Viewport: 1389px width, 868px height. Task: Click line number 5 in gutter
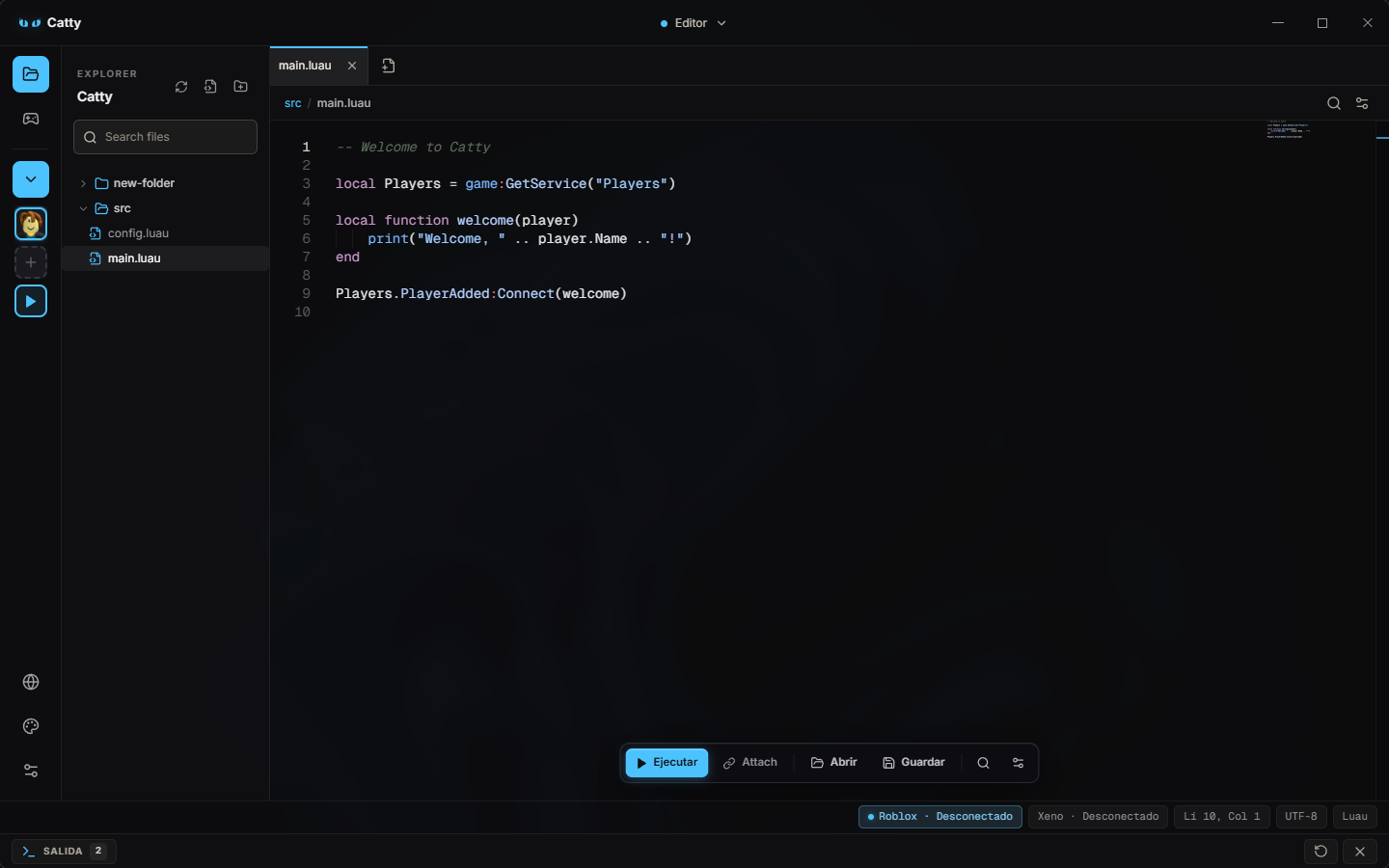coord(307,221)
